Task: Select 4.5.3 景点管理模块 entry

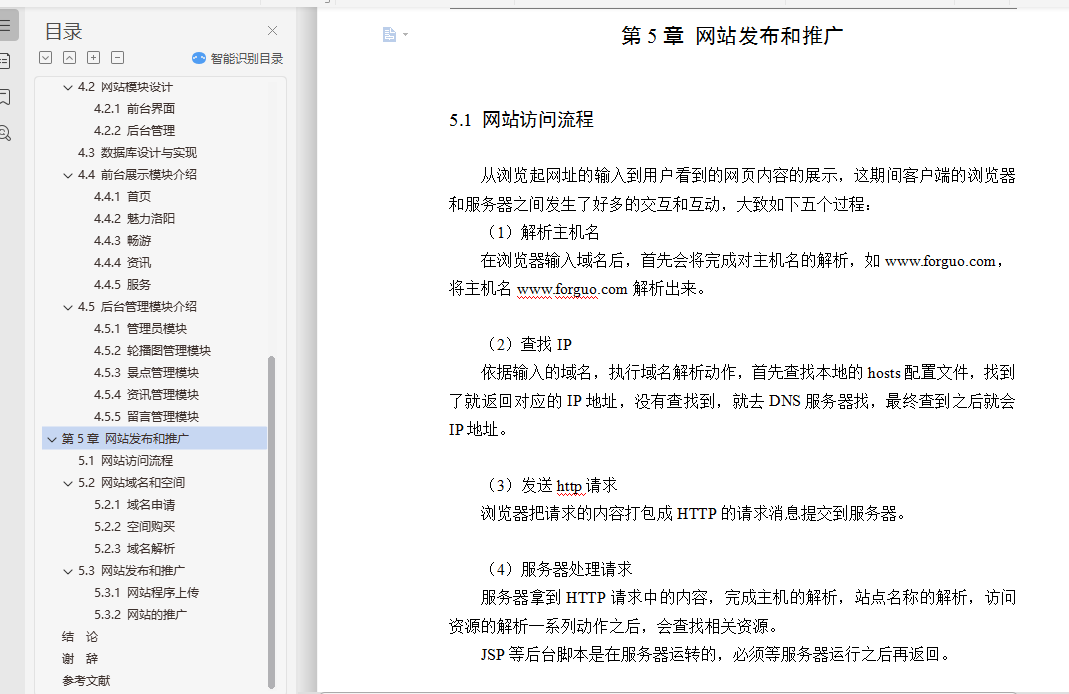Action: pos(147,372)
